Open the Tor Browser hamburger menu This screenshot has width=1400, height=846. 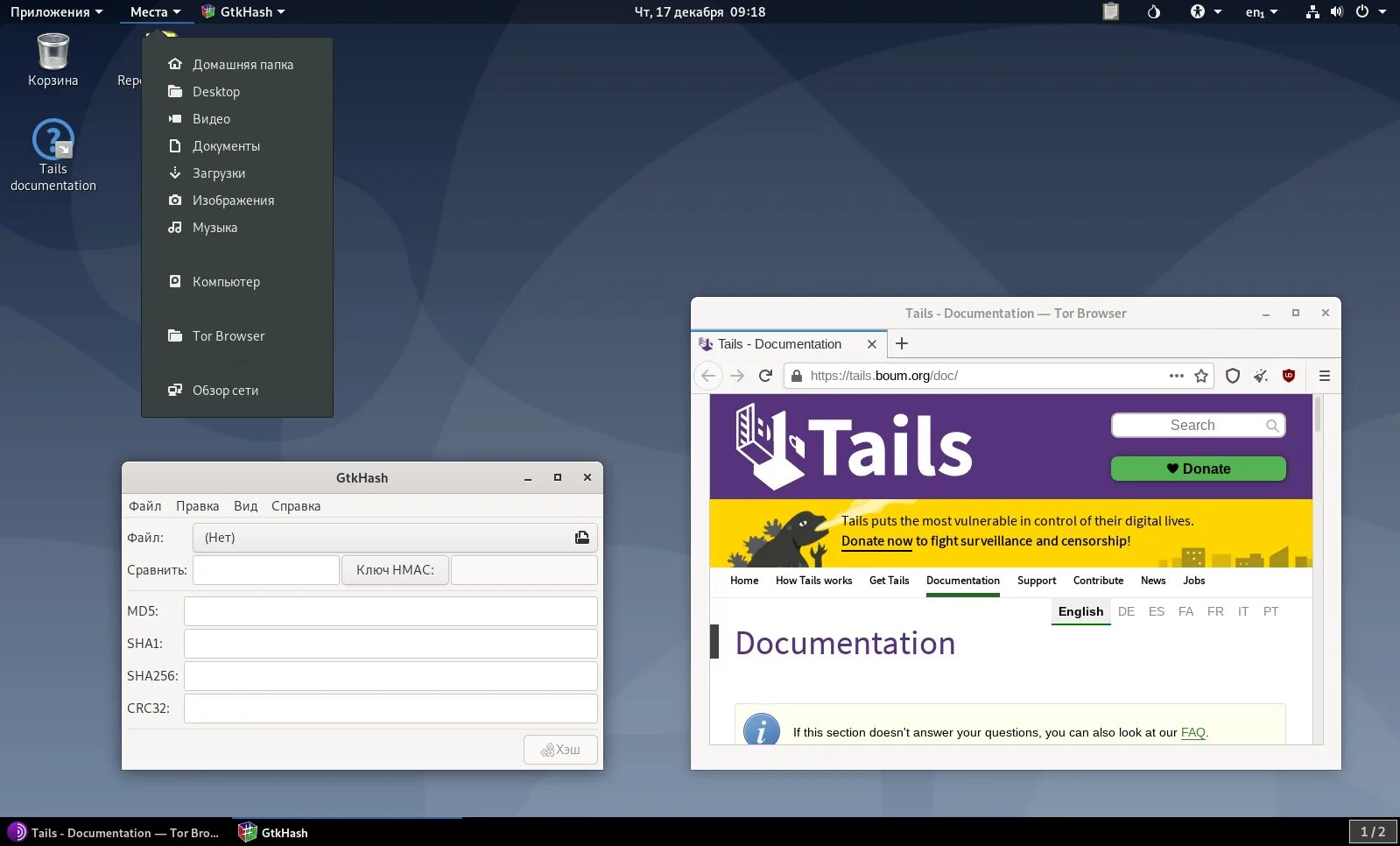click(1325, 376)
